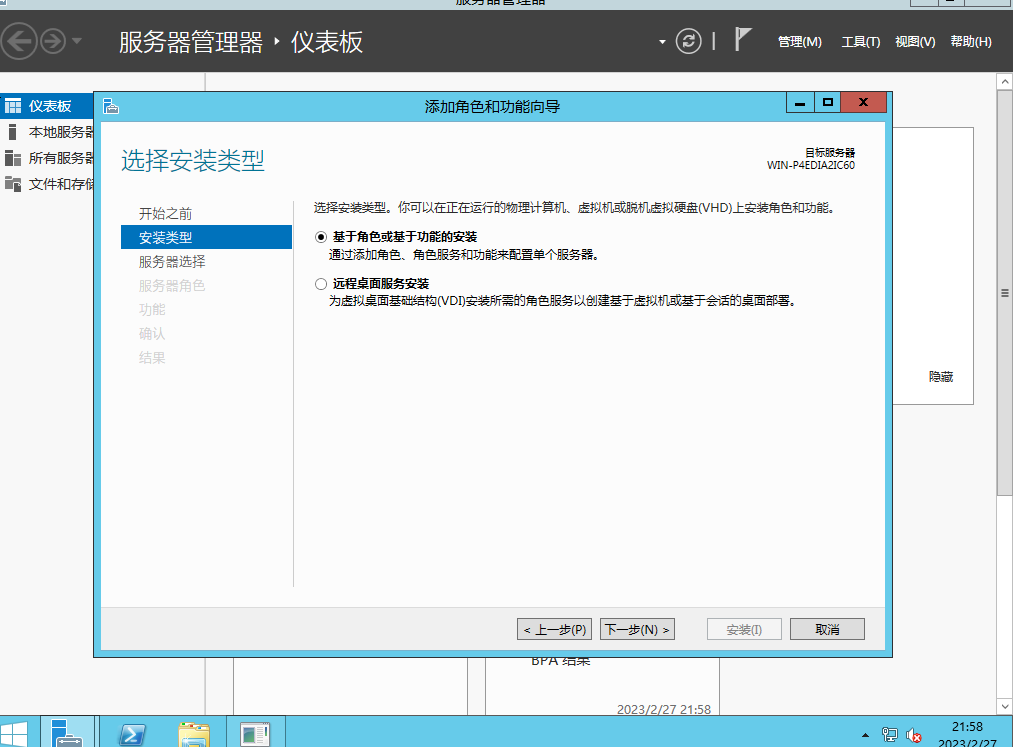Choose 远程桌面服务安装 radio option
This screenshot has width=1013, height=747.
321,284
